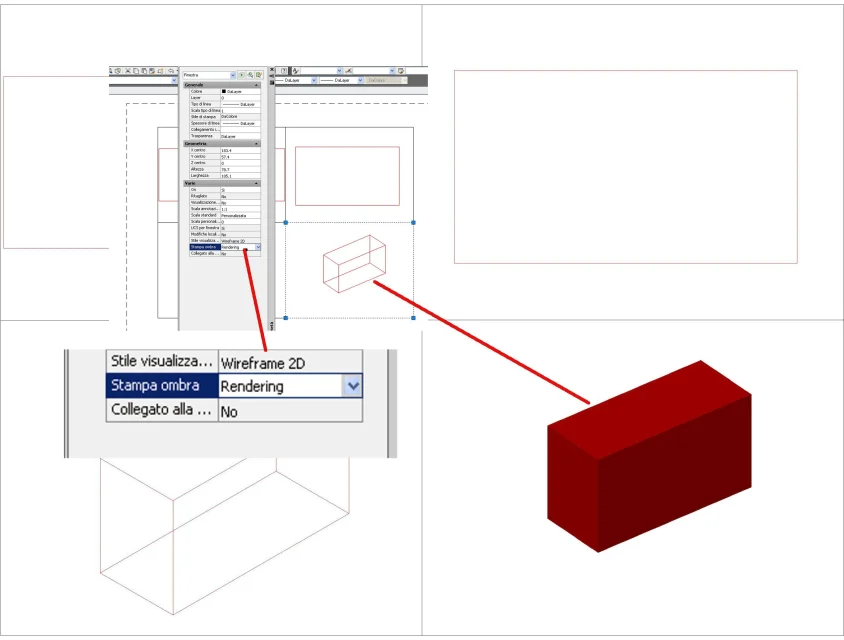Open the text style dropdown list
Screen dimensions: 844x640
(340, 71)
